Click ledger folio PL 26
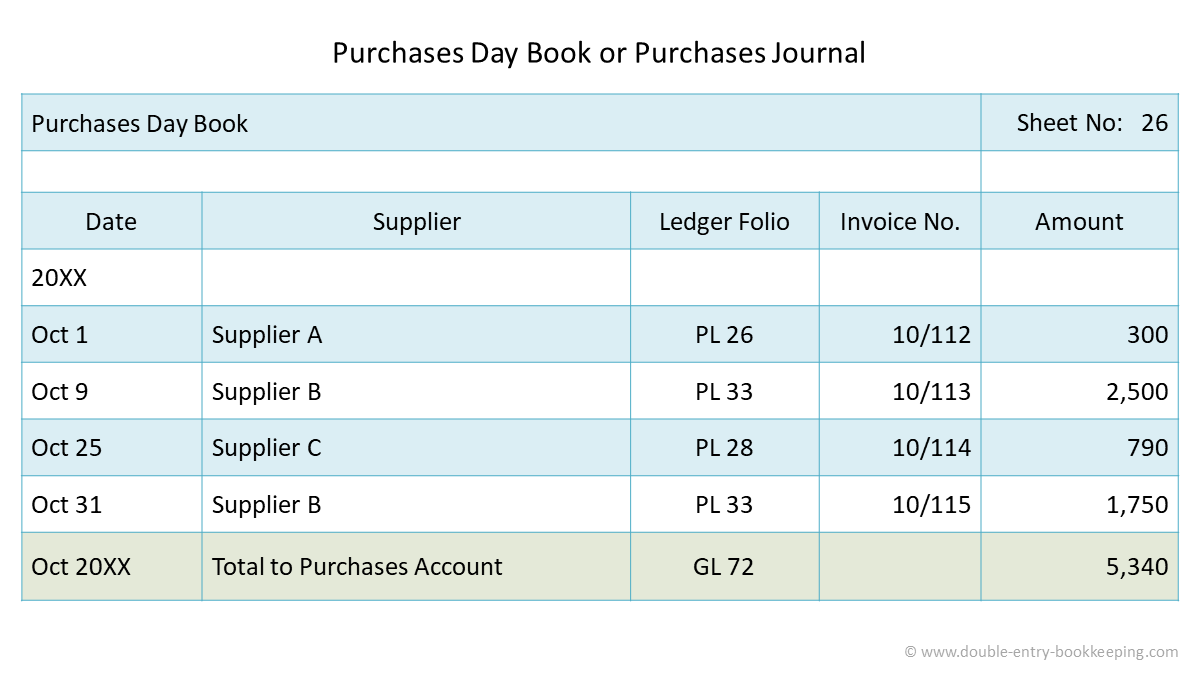 [724, 335]
